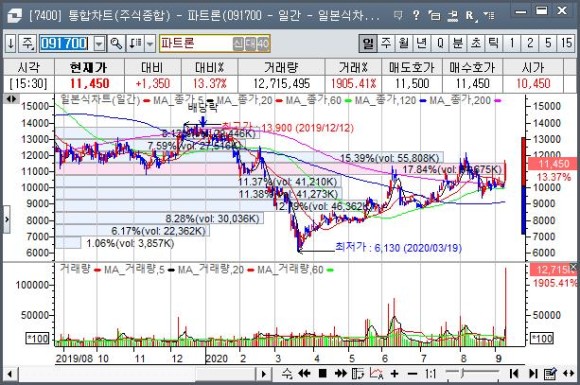Click the MA_종가,5 legend label
This screenshot has height=385, width=580.
click(178, 100)
